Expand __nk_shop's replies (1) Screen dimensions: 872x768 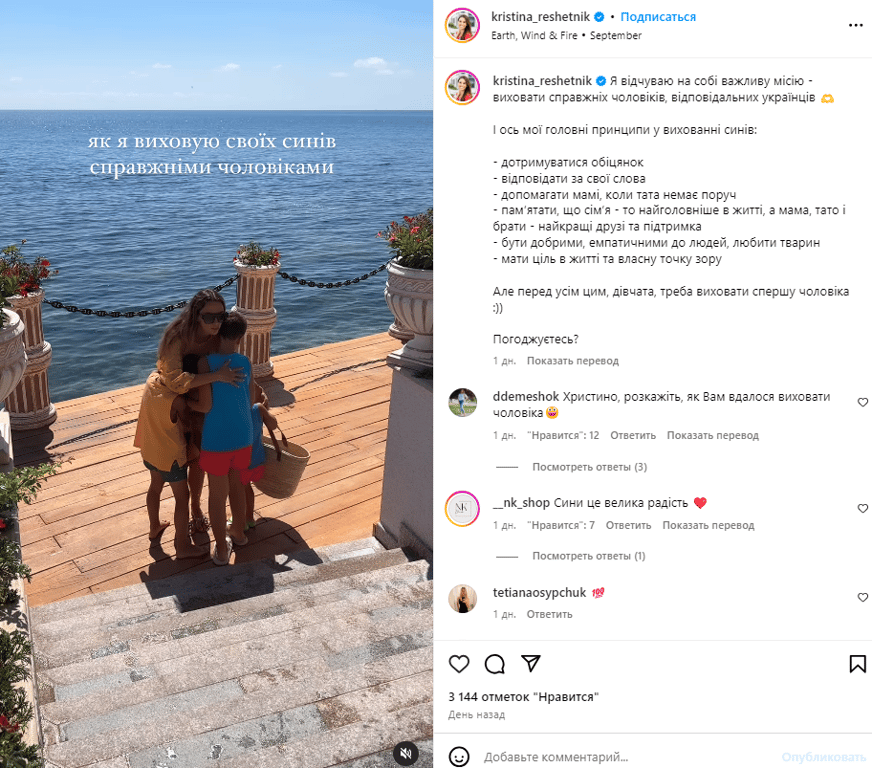(588, 556)
